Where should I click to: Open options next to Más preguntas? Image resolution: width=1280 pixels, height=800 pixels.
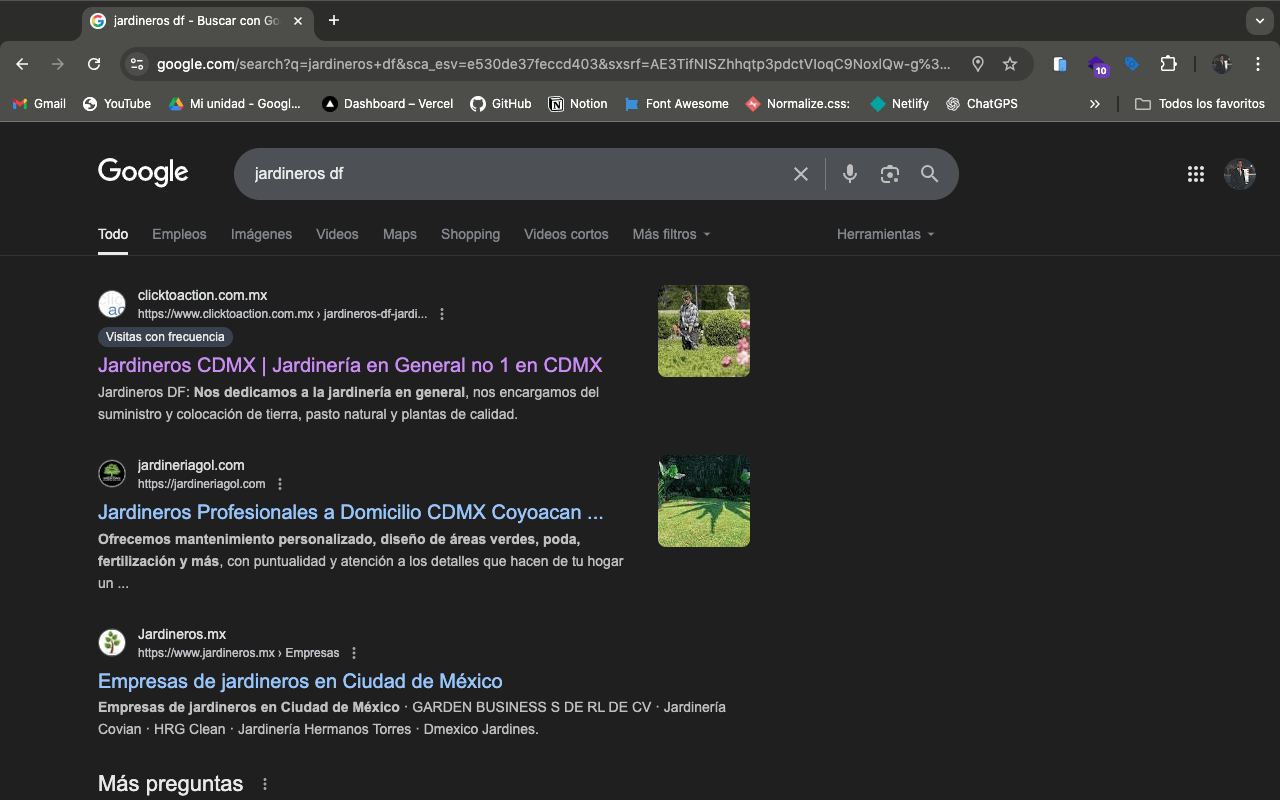pyautogui.click(x=265, y=784)
